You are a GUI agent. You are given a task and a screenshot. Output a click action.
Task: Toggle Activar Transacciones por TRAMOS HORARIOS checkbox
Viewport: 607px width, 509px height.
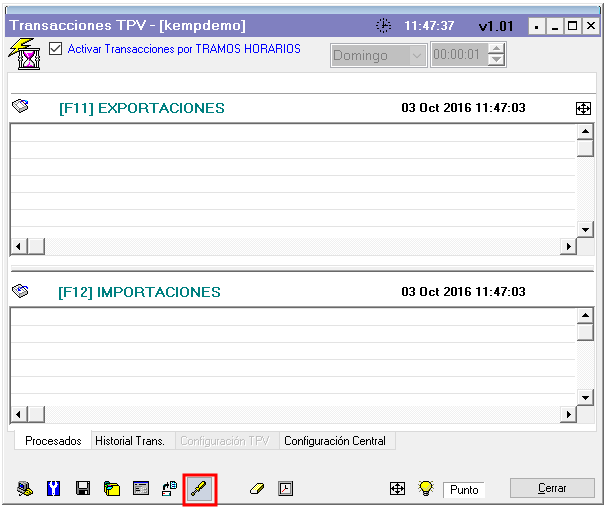pos(55,48)
